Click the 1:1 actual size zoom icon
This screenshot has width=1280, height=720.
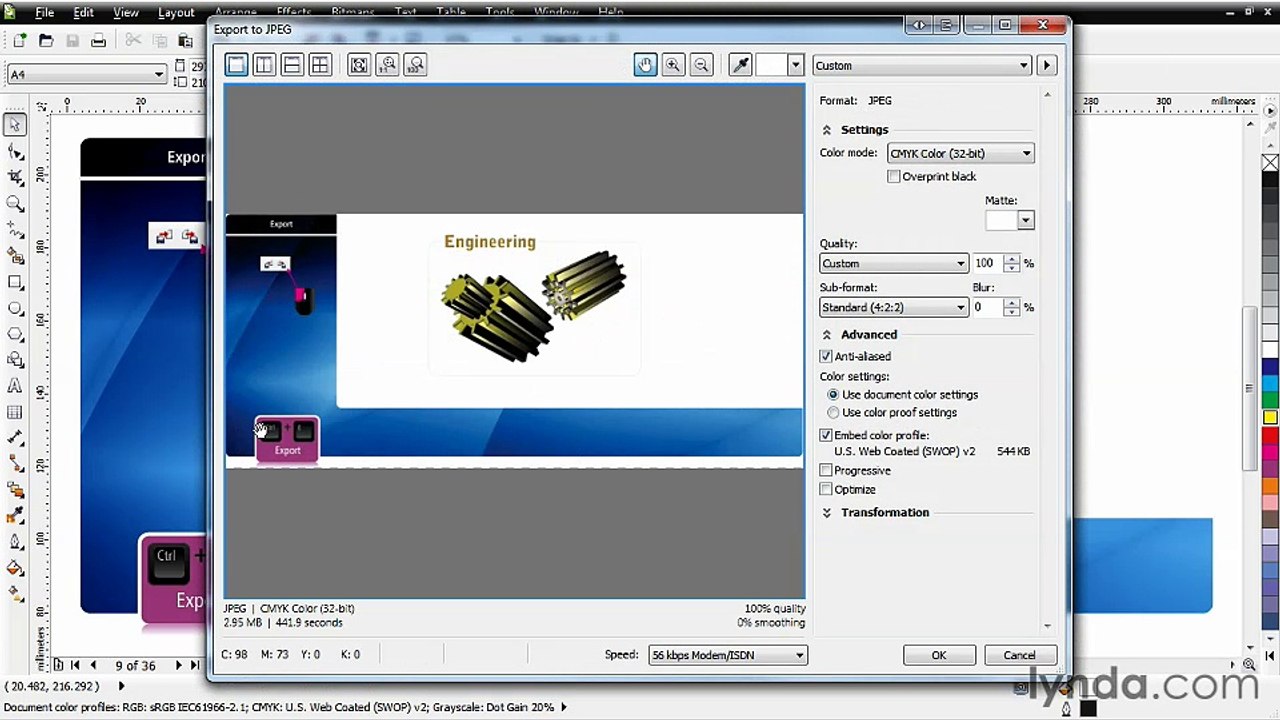coord(388,65)
